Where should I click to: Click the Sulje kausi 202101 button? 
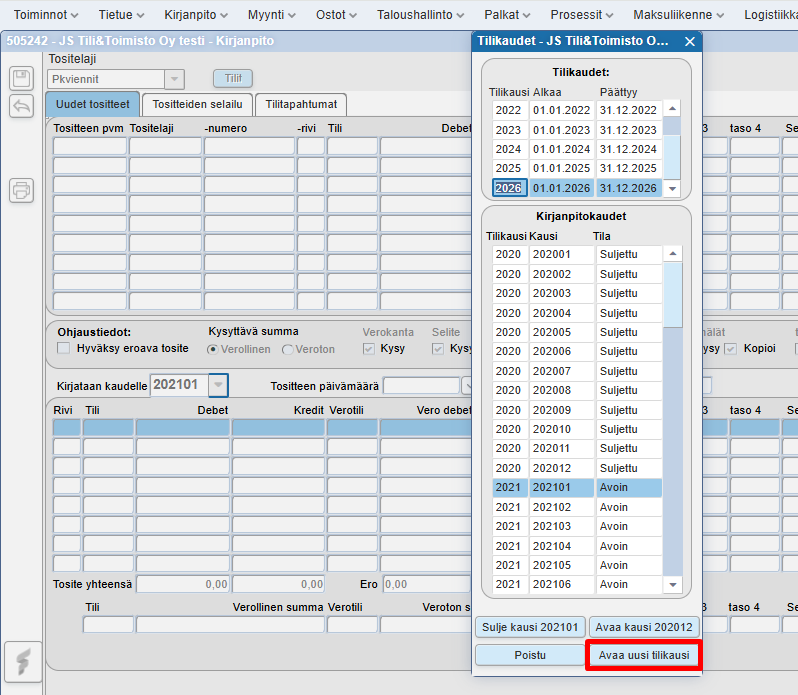pos(529,627)
